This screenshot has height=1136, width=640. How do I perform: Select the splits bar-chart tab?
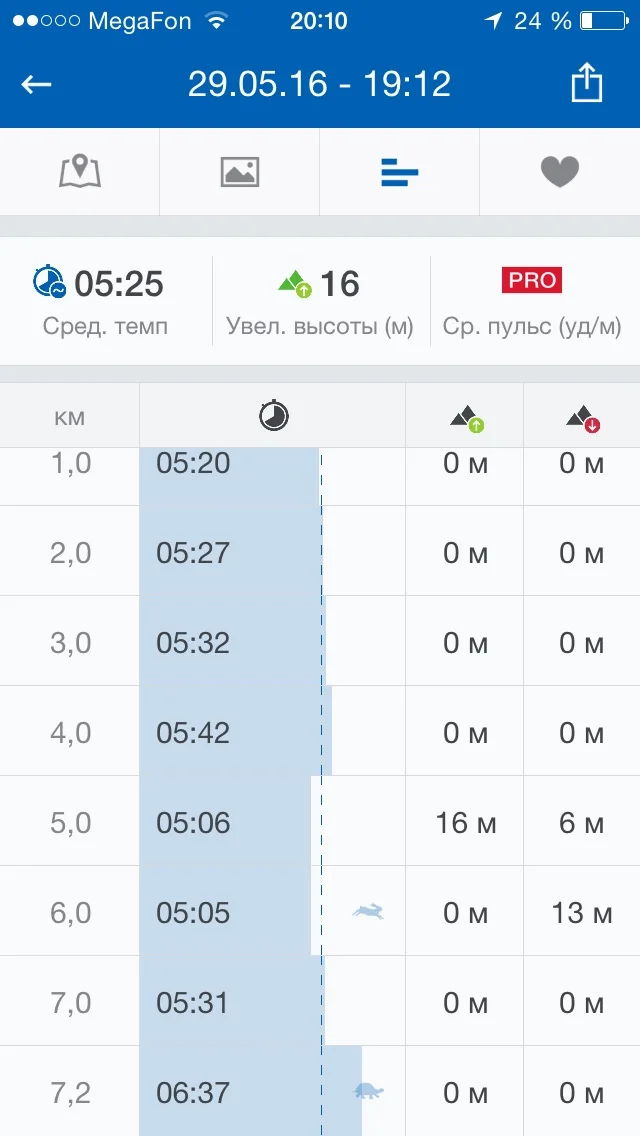[x=400, y=173]
